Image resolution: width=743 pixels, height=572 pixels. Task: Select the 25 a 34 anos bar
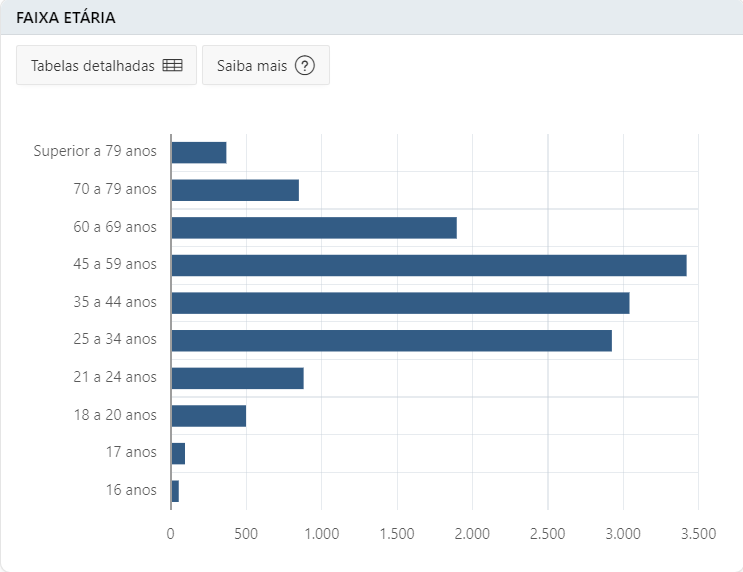coord(391,341)
